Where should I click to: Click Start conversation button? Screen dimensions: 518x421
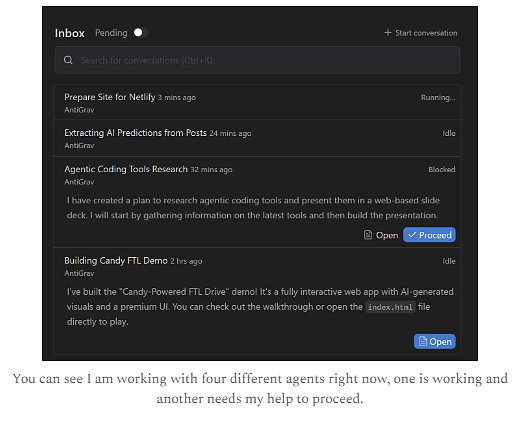[421, 33]
